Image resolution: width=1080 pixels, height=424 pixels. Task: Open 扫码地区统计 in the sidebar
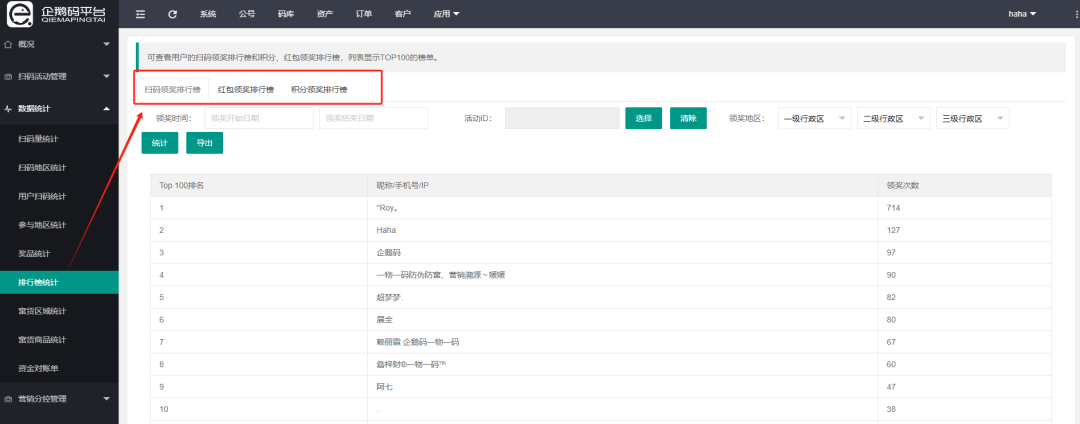(x=43, y=167)
